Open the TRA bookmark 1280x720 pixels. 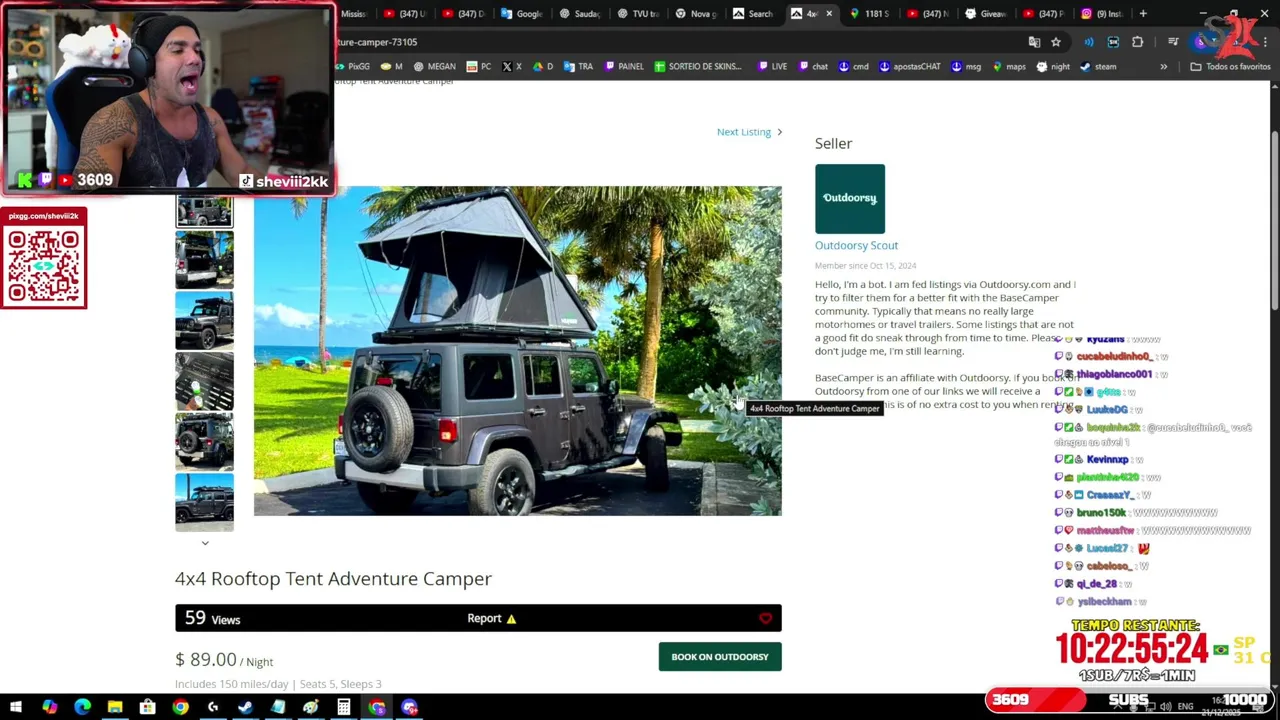[x=578, y=67]
